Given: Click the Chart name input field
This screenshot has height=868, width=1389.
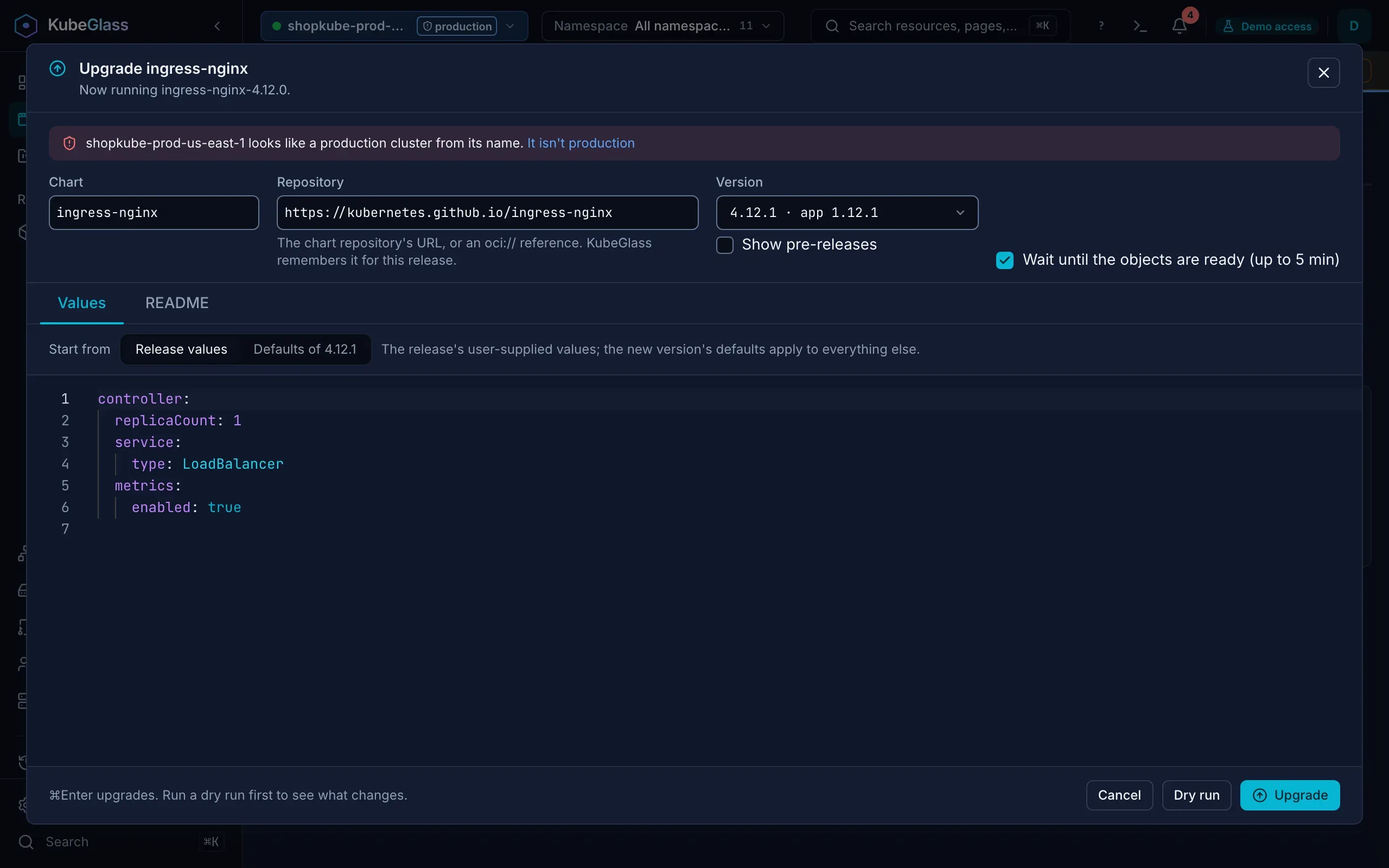Looking at the screenshot, I should (x=154, y=213).
